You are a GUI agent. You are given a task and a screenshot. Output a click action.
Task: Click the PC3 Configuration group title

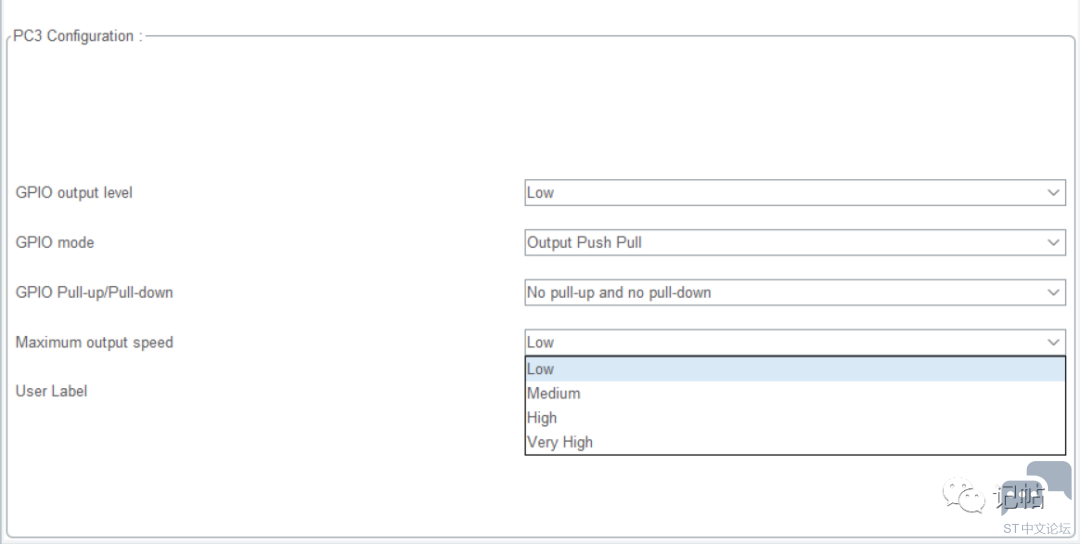point(78,36)
